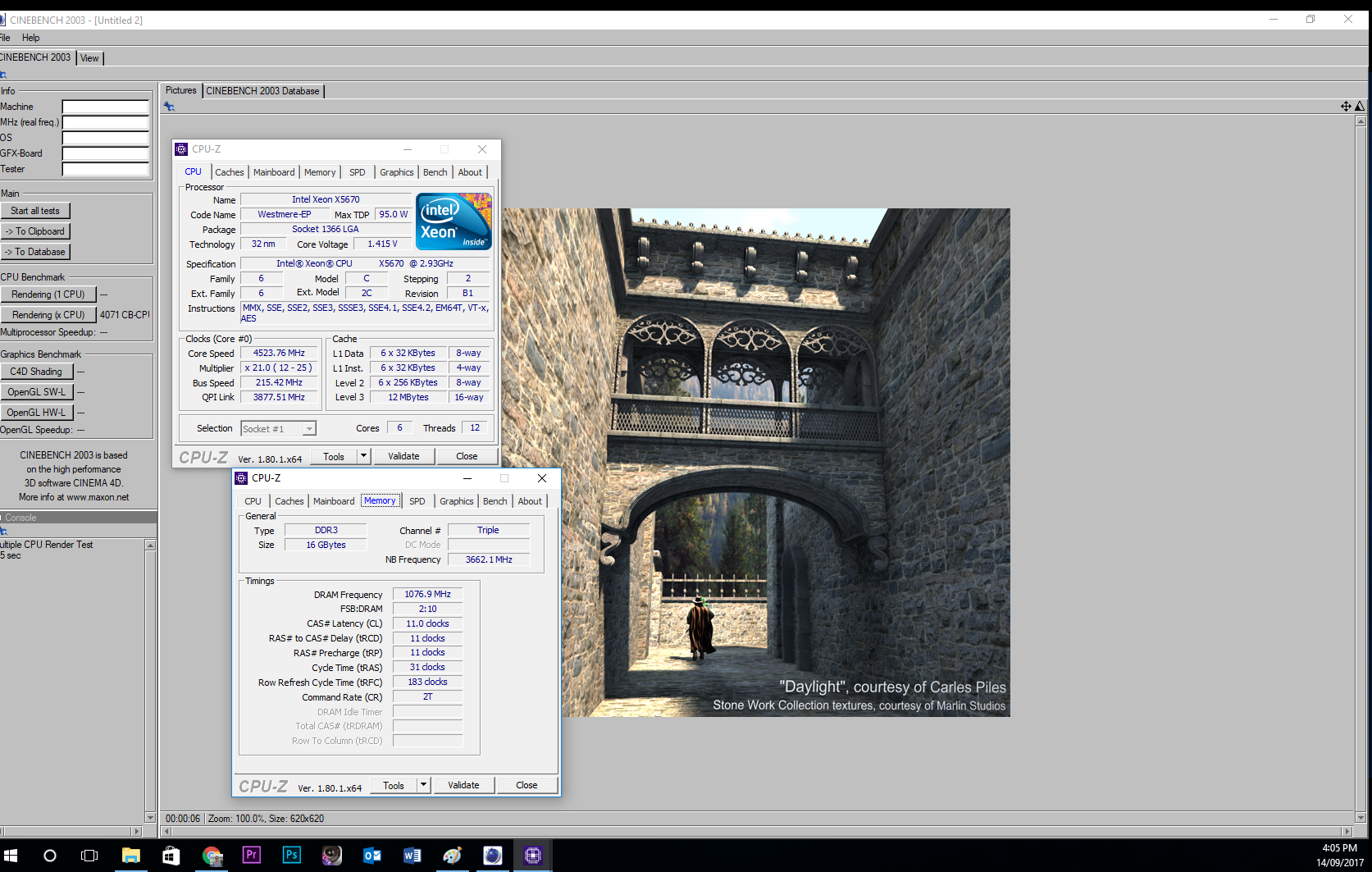1372x872 pixels.
Task: Click the move-picture crosshair icon in viewer
Action: 1346,106
